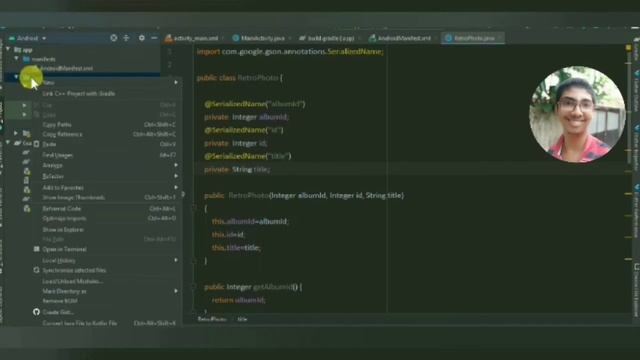Collapse the app module node
The width and height of the screenshot is (640, 360).
coord(8,49)
